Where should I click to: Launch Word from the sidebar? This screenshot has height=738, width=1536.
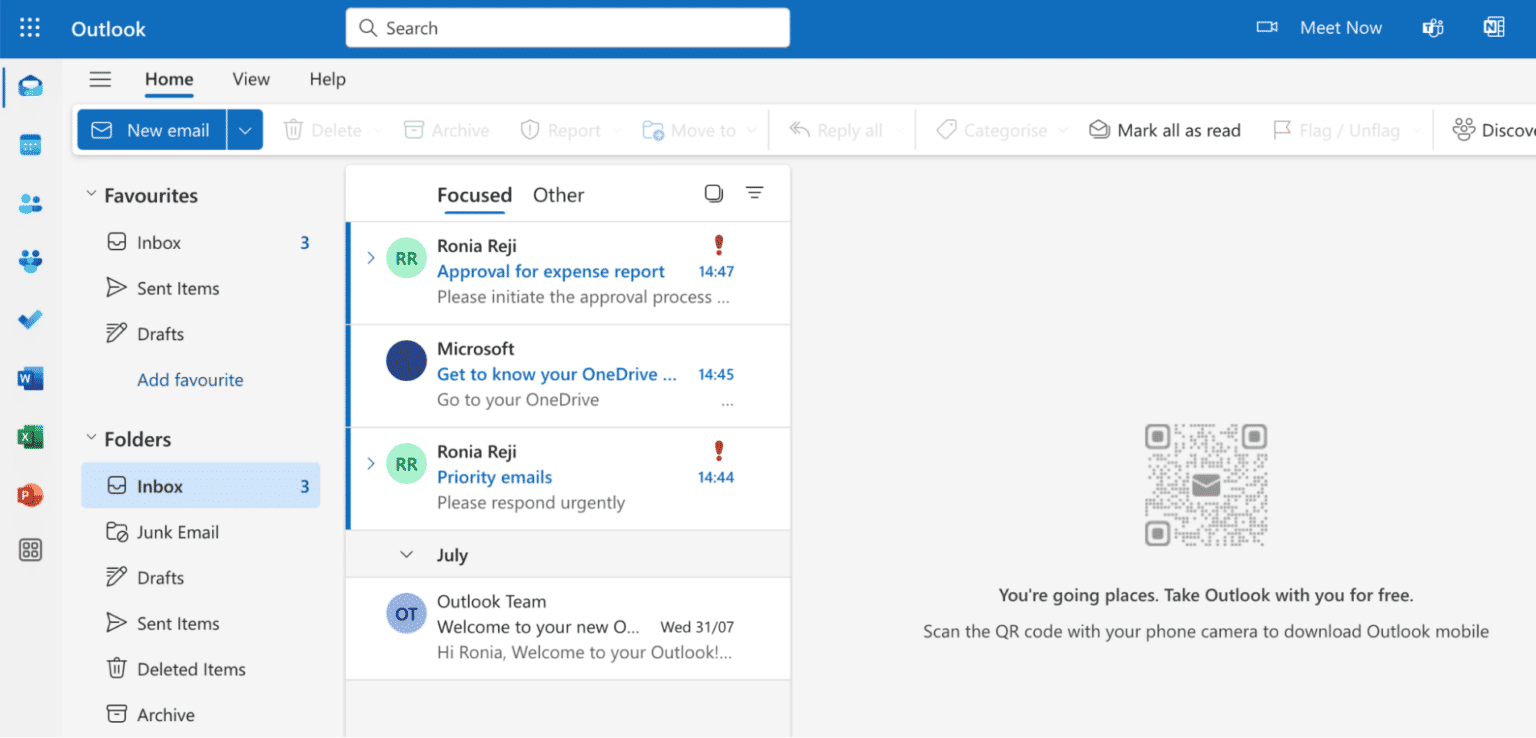pyautogui.click(x=30, y=379)
